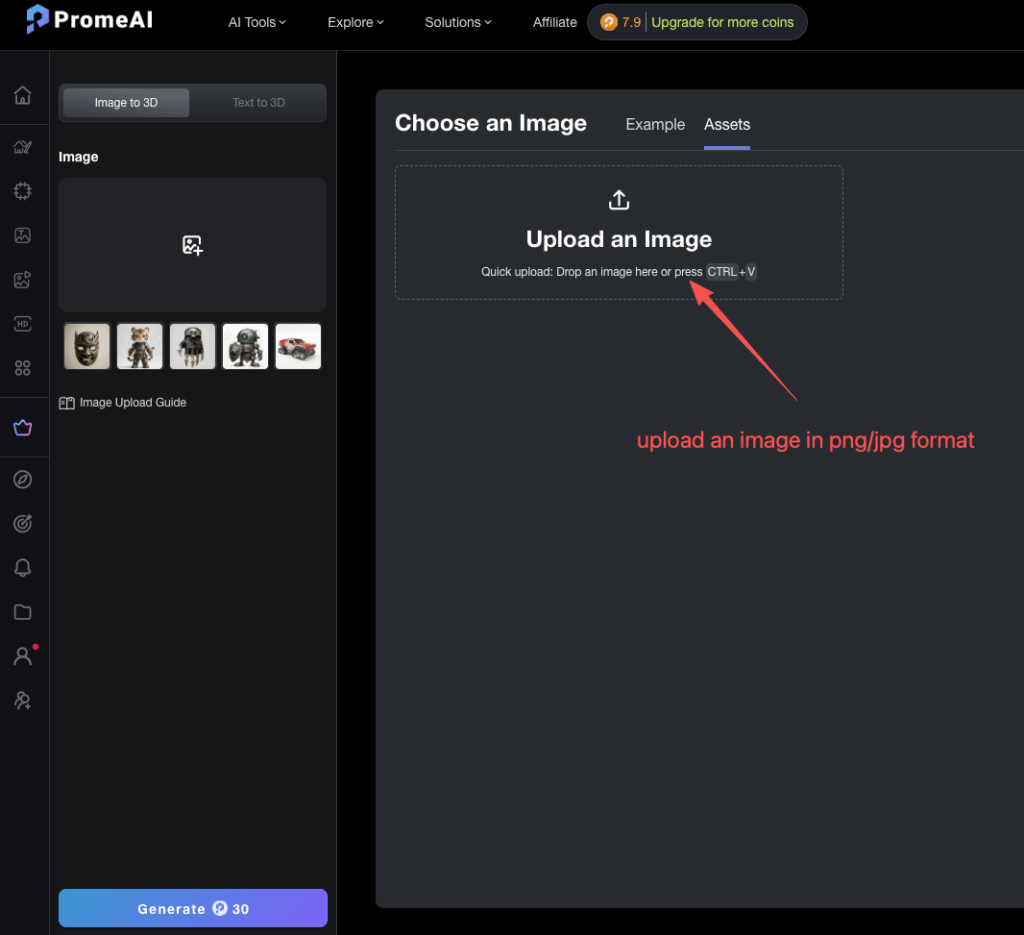Switch to the Assets tab
1024x935 pixels.
(x=727, y=124)
